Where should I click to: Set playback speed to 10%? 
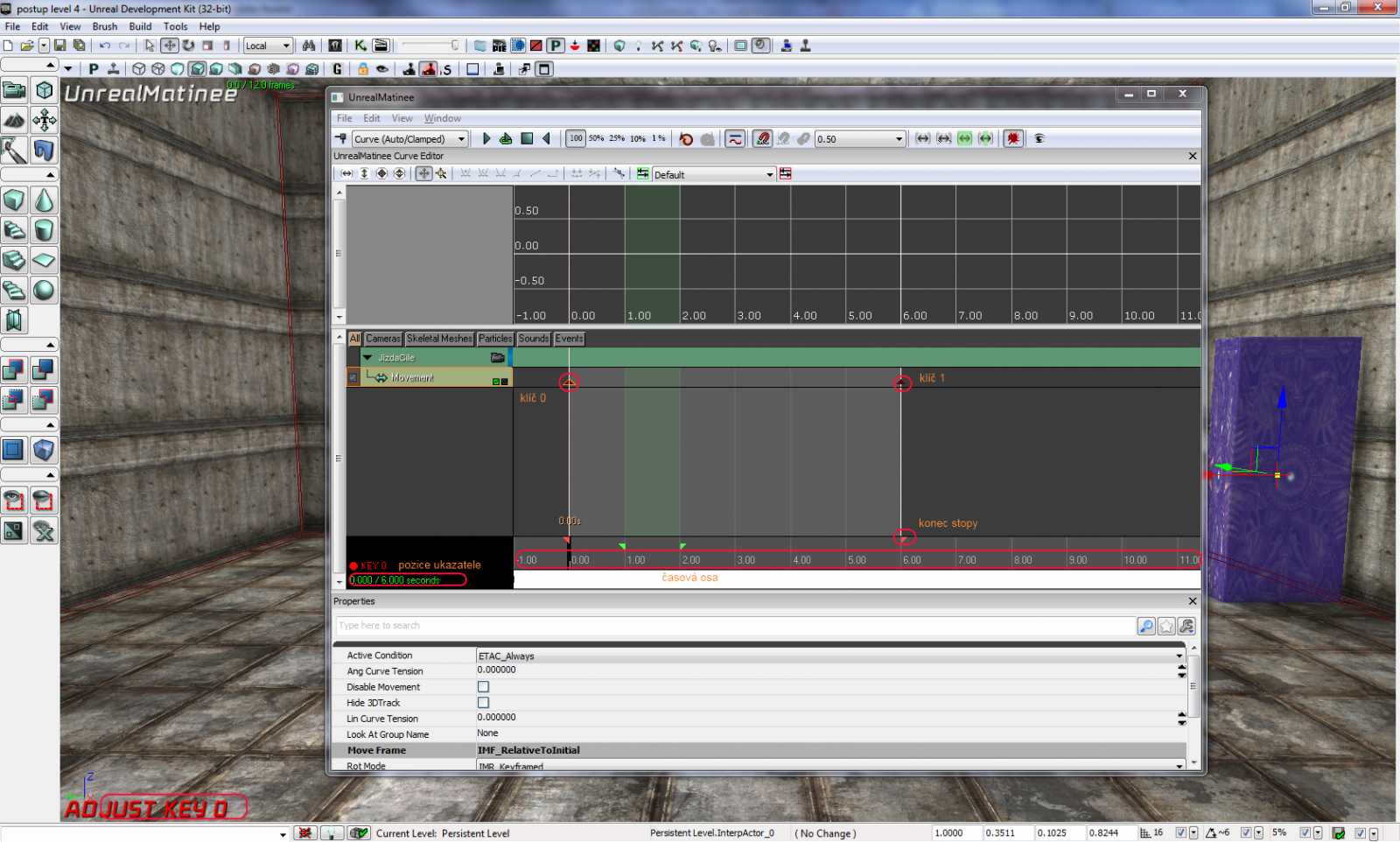point(638,138)
